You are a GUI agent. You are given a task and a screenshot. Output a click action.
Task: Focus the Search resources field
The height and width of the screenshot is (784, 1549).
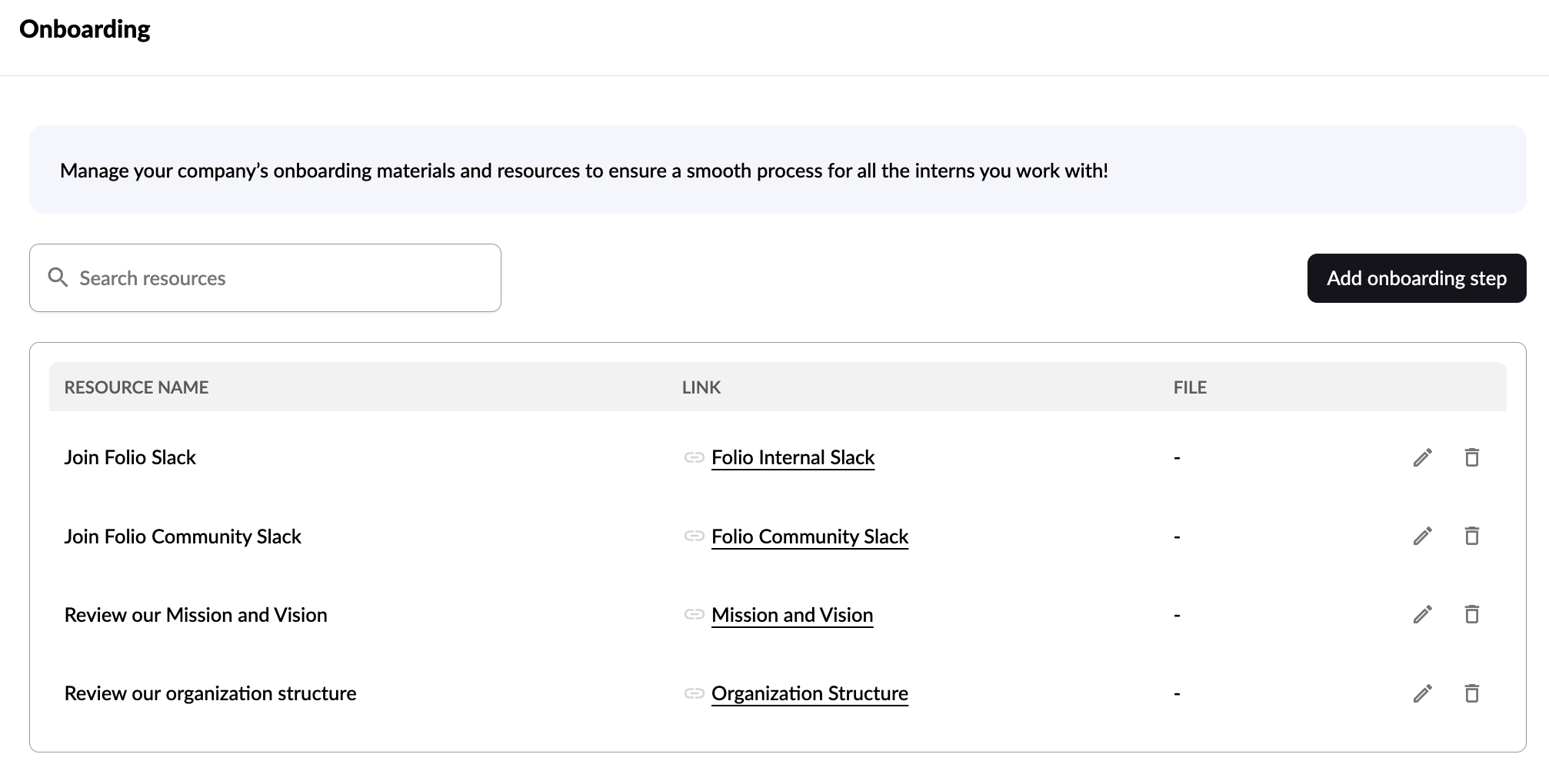click(277, 278)
